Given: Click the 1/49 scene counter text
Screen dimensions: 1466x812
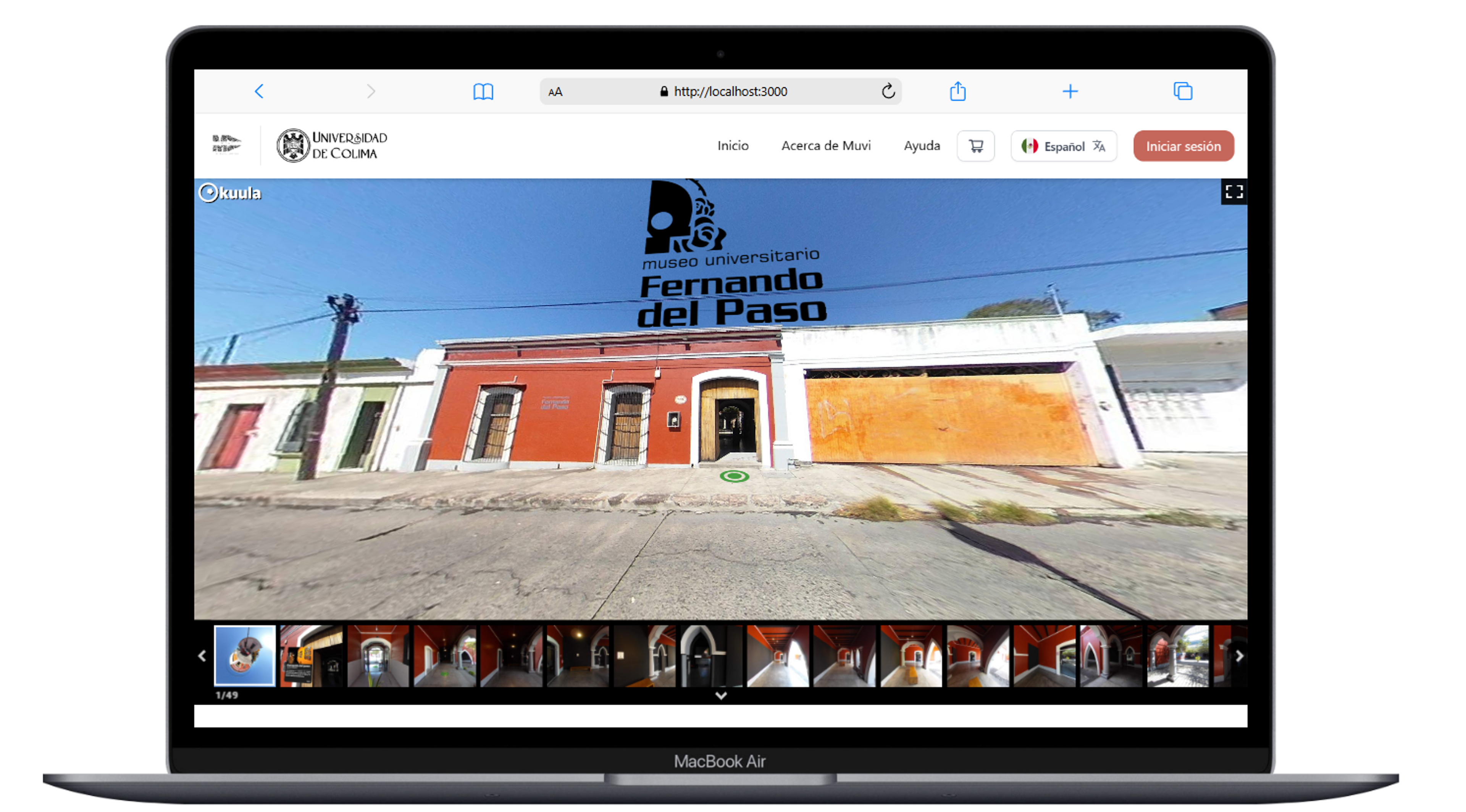Looking at the screenshot, I should [226, 695].
